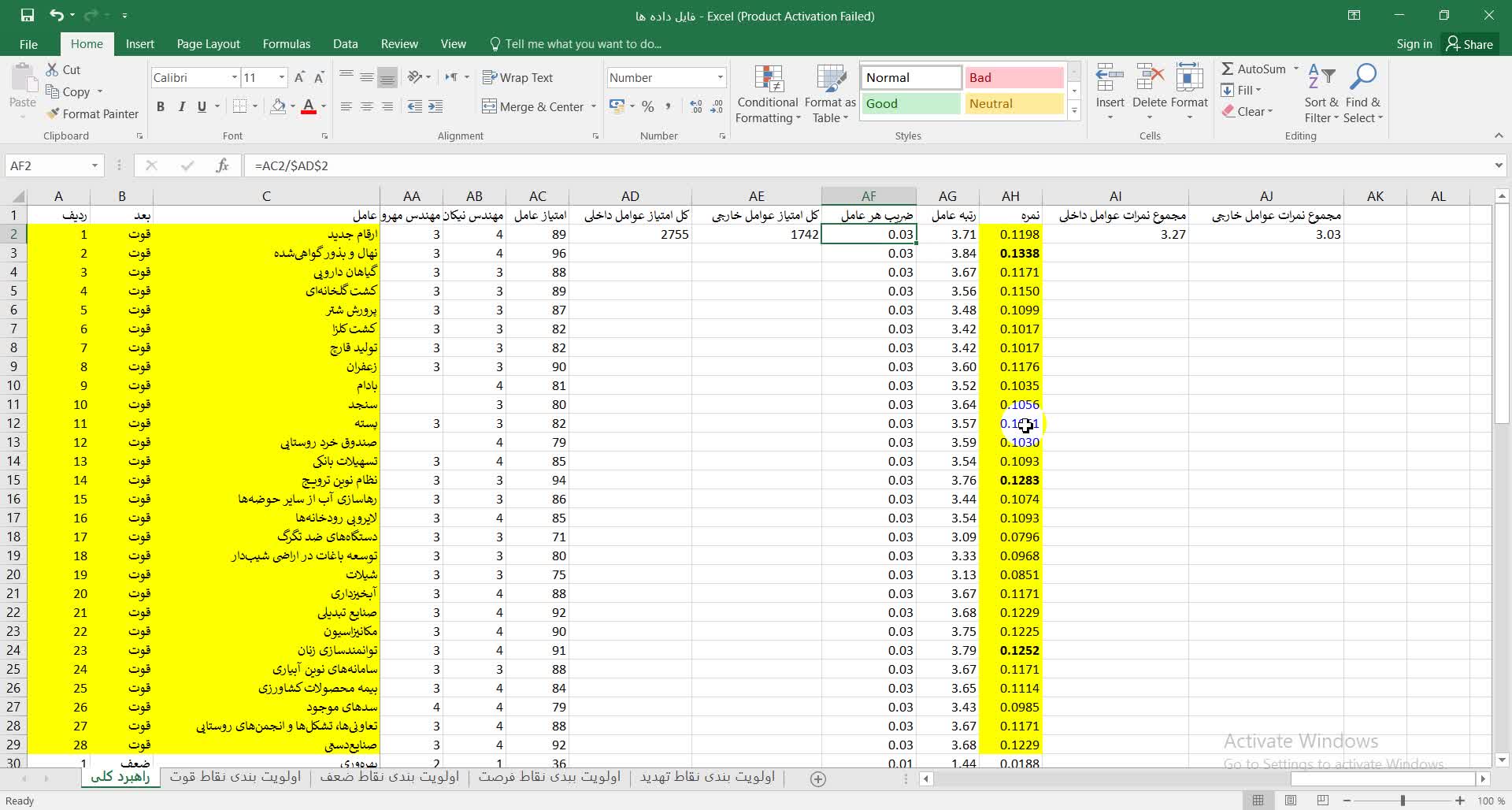Screen dimensions: 1512x810
Task: Toggle Italic formatting
Action: 181,106
